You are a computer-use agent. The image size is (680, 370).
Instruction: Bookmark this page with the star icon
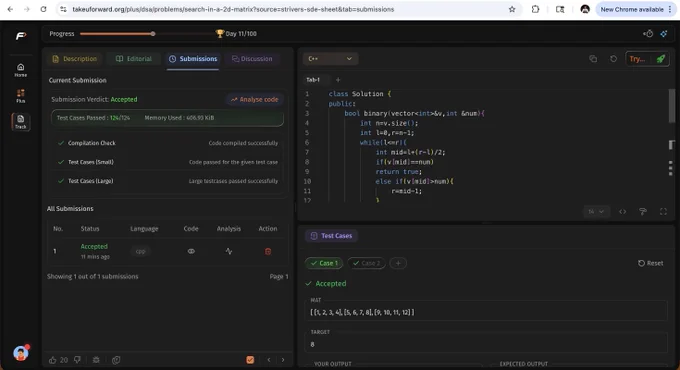(x=512, y=9)
